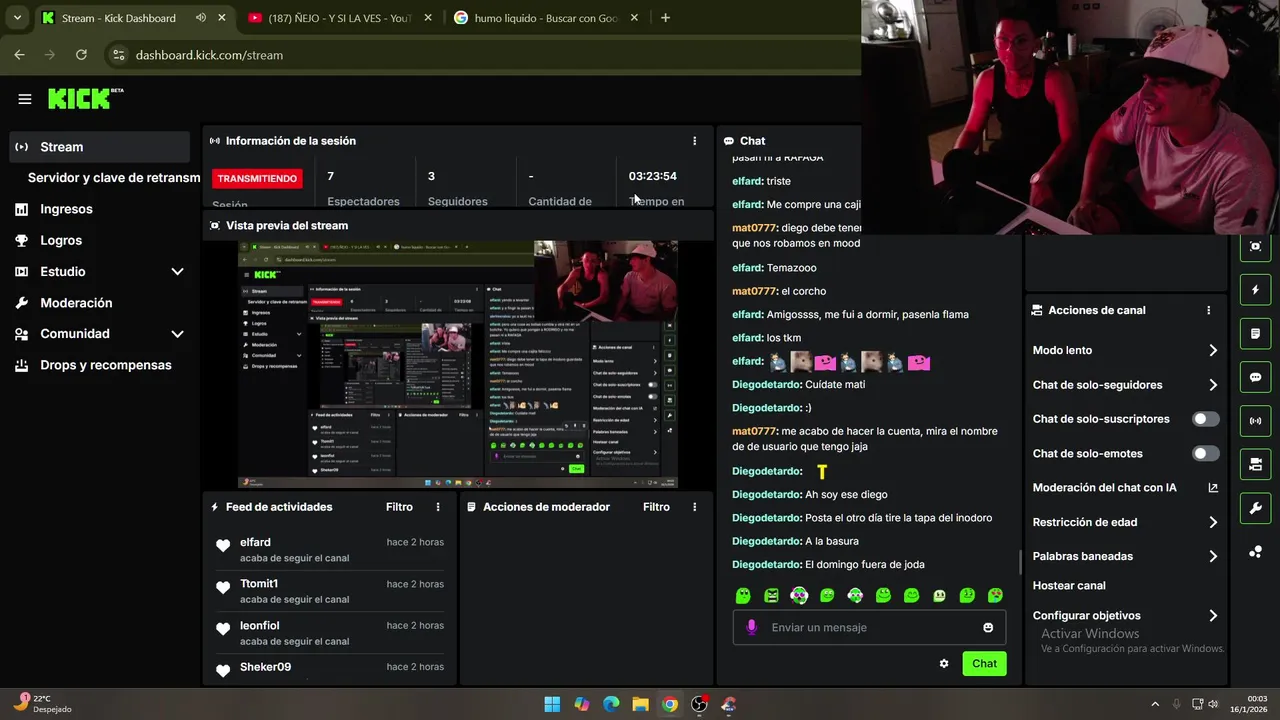Image resolution: width=1280 pixels, height=720 pixels.
Task: Toggle Chat de solo-emotes switch
Action: pyautogui.click(x=1206, y=453)
